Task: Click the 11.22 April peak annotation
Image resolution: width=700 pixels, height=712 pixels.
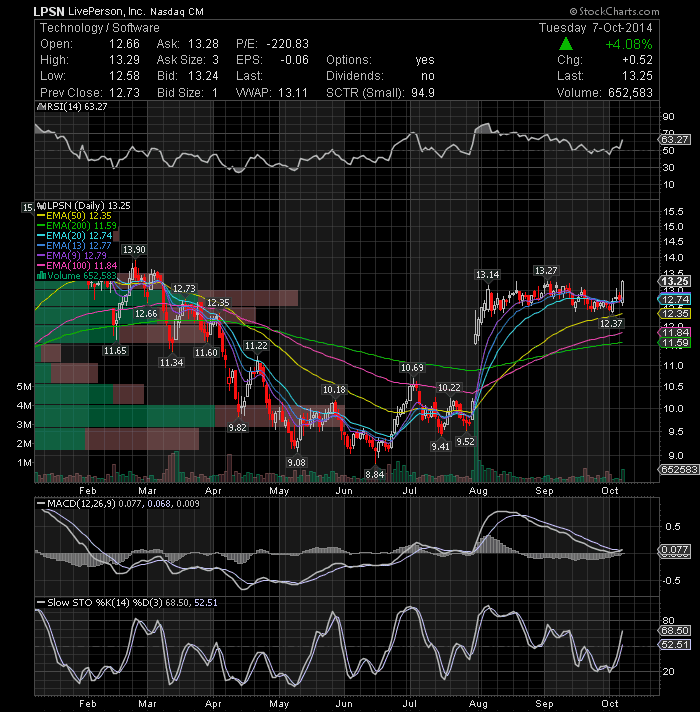Action: [x=256, y=346]
